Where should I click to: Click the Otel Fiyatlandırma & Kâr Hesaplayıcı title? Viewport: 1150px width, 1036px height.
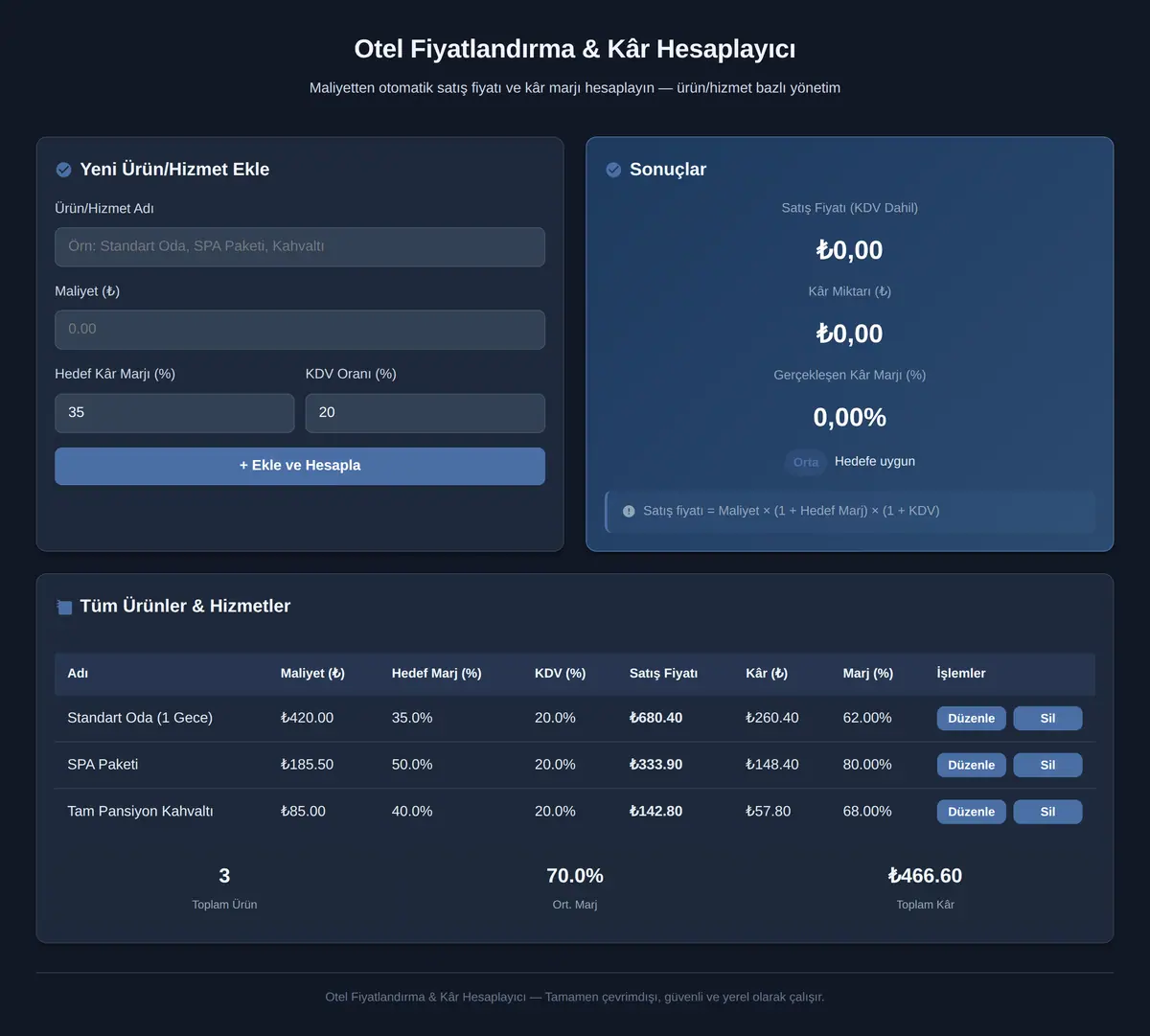[x=575, y=49]
